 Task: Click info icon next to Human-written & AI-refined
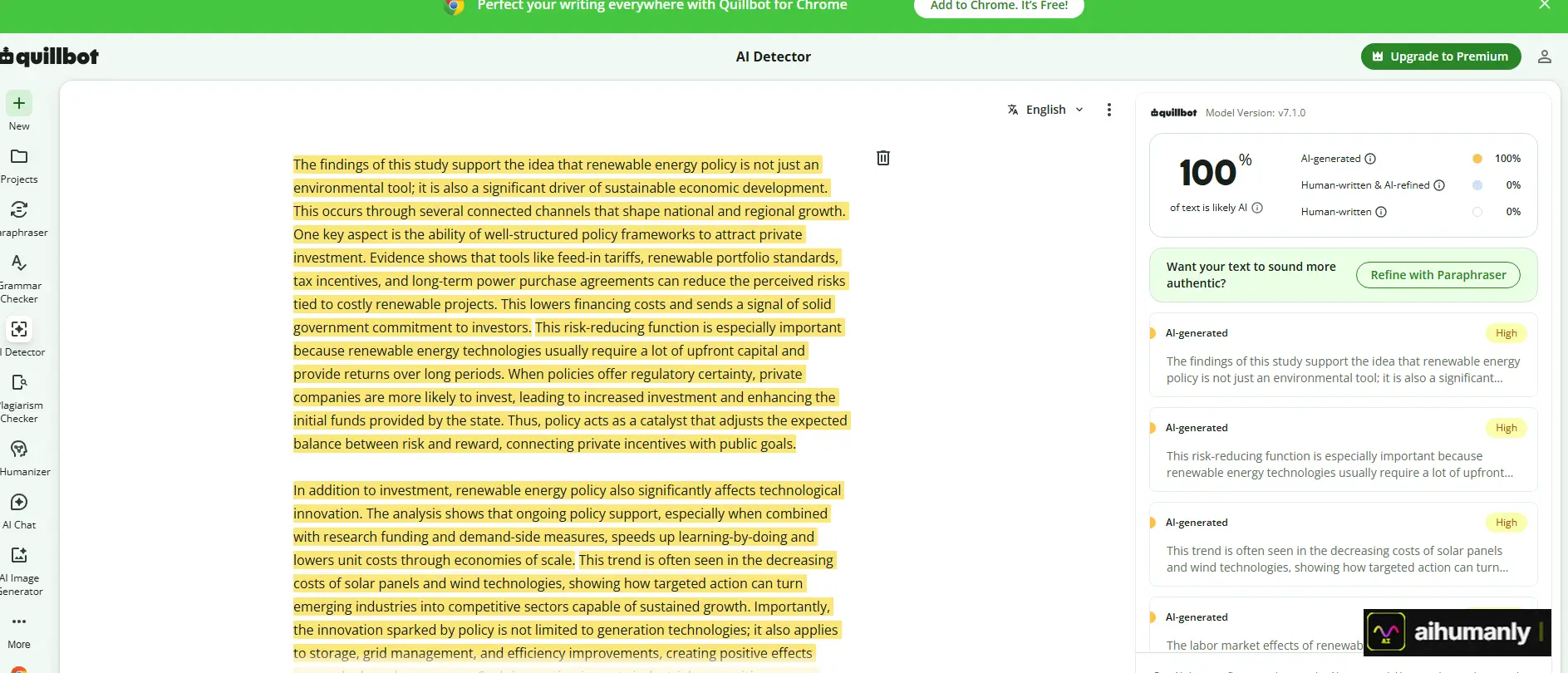pos(1439,185)
